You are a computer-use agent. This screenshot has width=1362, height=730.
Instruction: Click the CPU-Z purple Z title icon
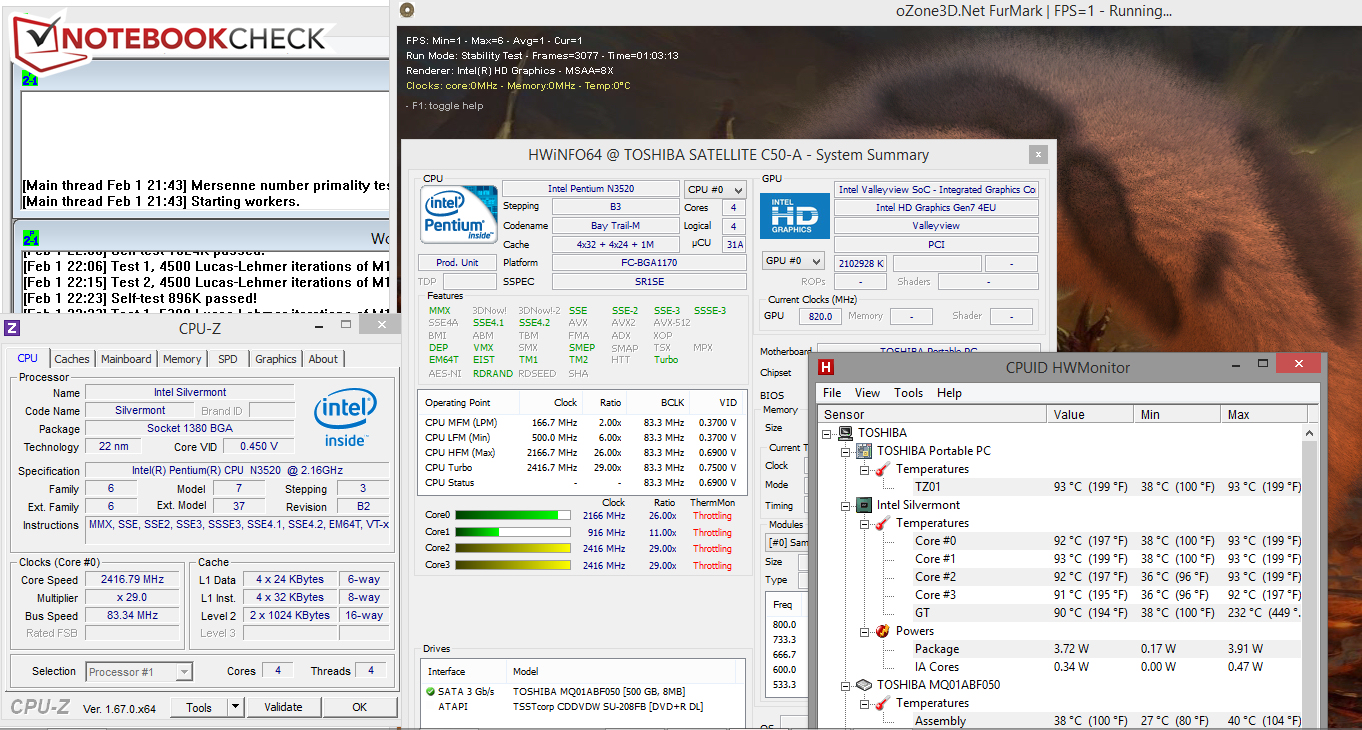click(12, 328)
